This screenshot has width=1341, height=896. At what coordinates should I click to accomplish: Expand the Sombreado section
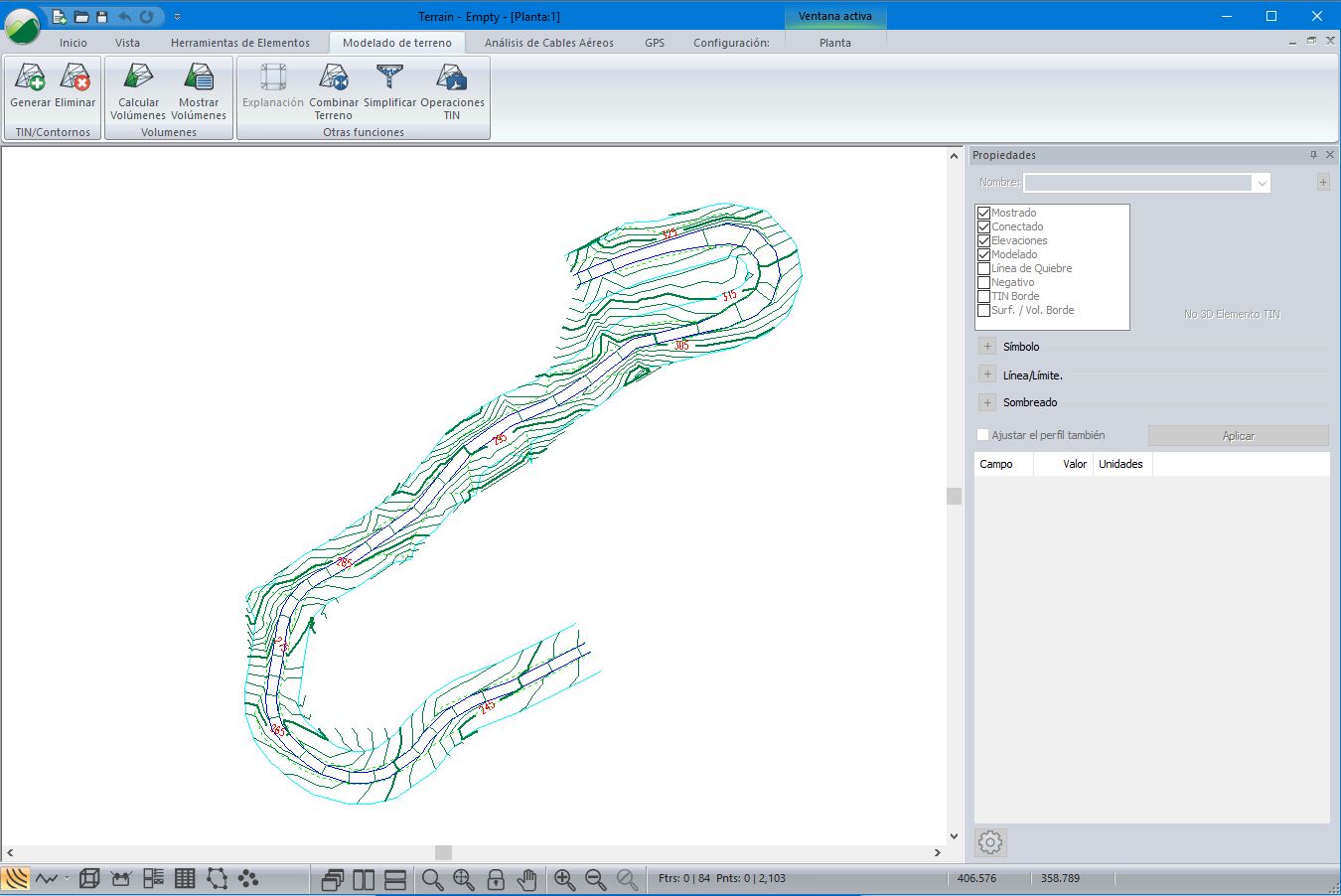point(987,402)
